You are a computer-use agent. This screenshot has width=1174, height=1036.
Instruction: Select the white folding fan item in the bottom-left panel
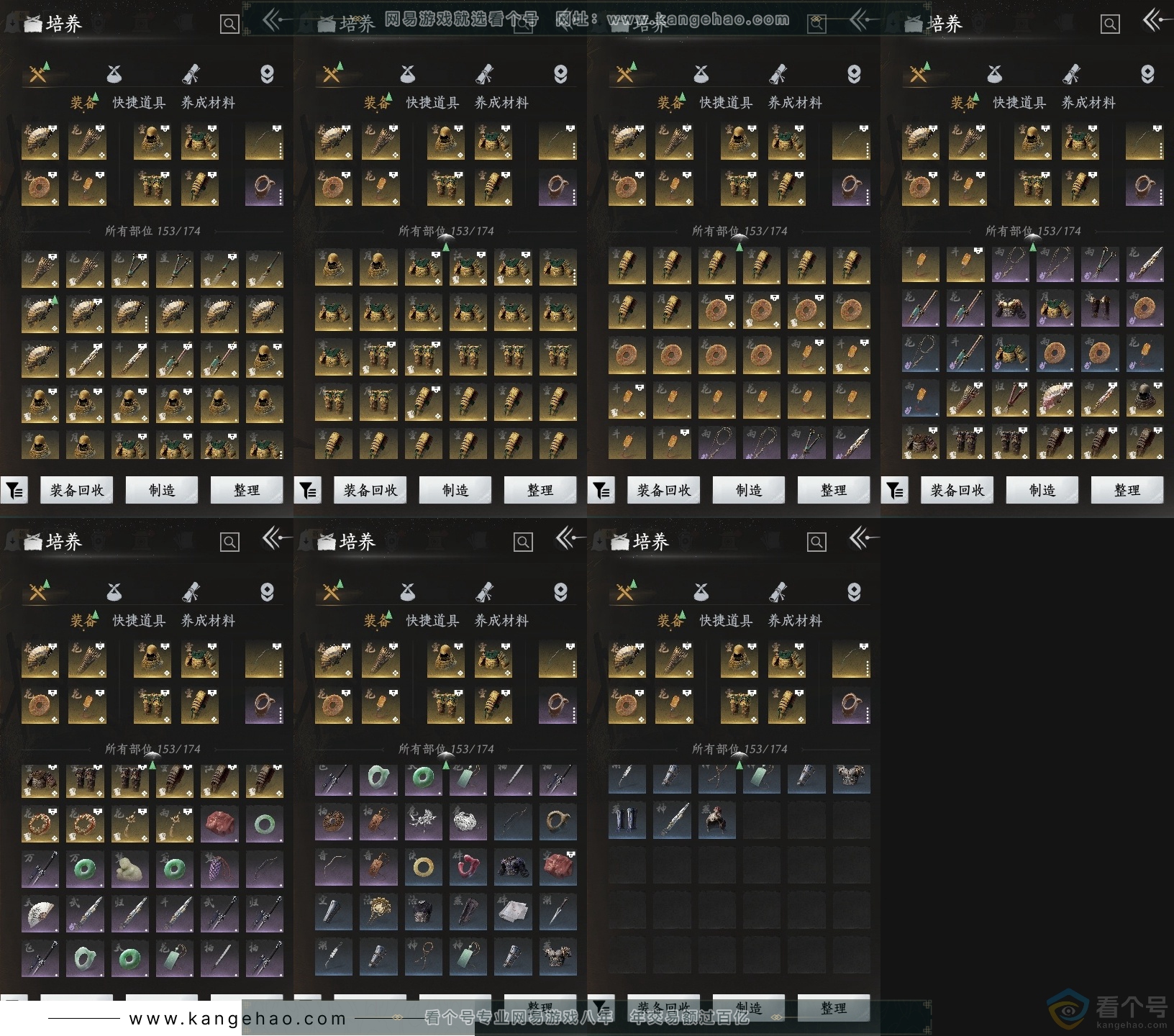point(40,914)
